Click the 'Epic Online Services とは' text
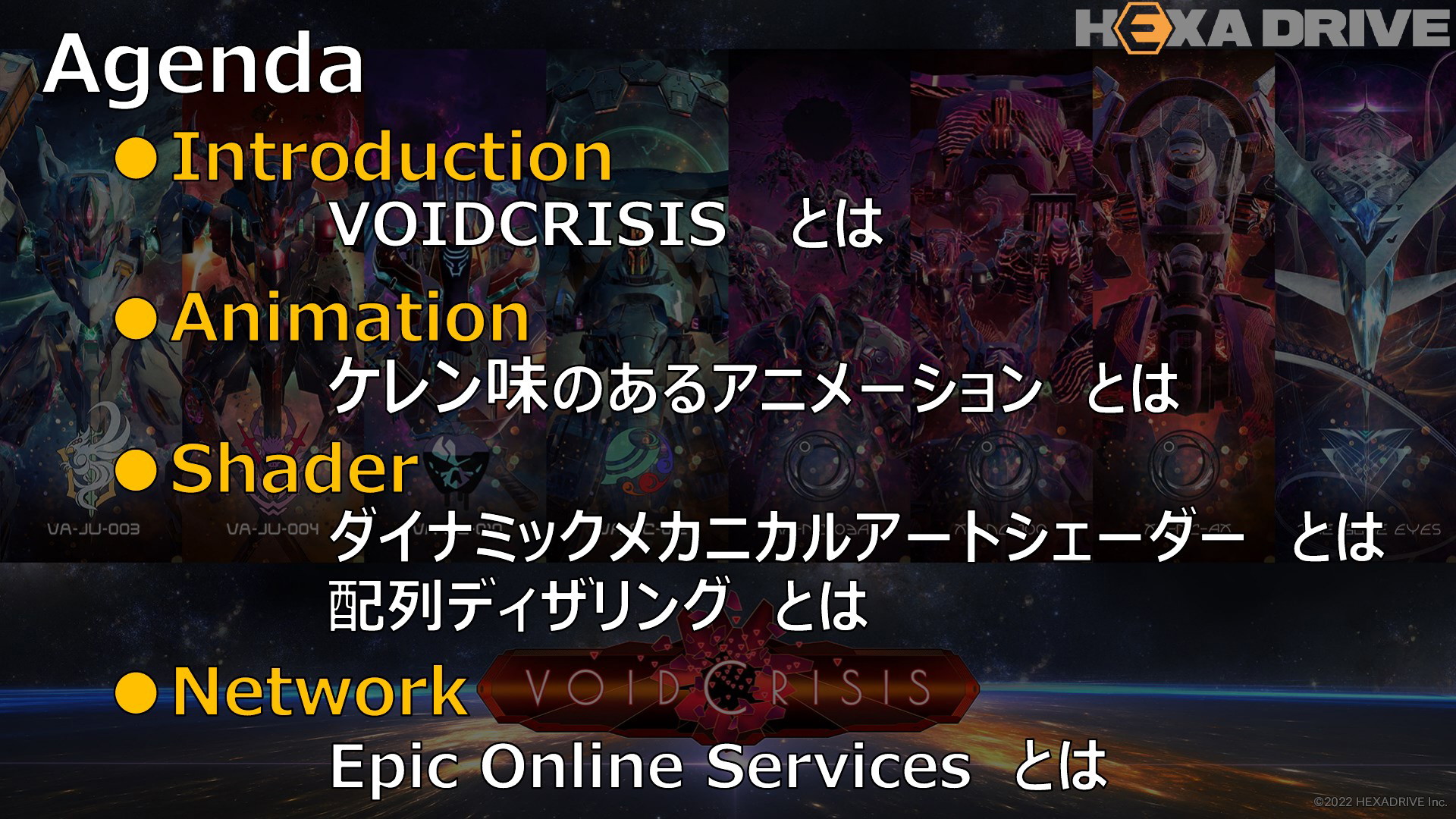 click(718, 765)
